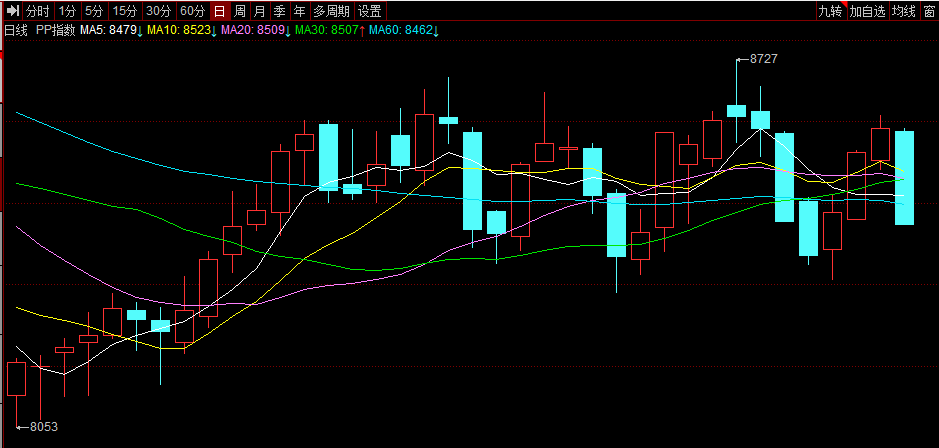Switch to 周 weekly period

pyautogui.click(x=240, y=10)
